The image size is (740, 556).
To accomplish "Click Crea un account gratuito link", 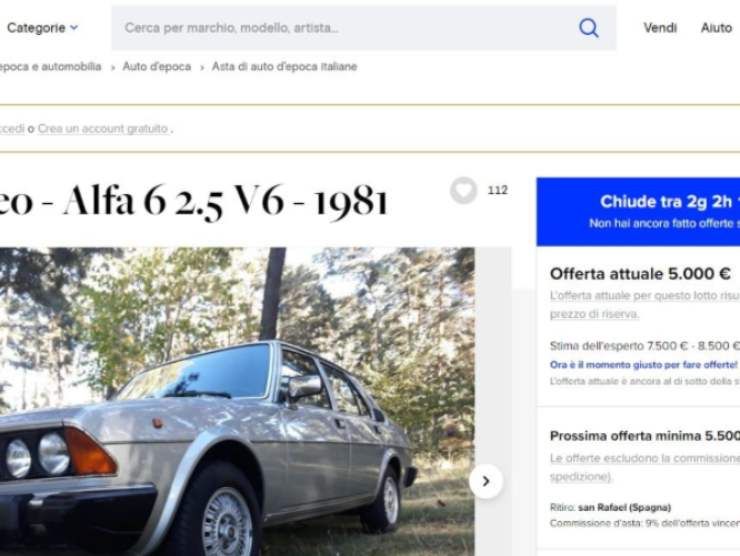I will 103,128.
